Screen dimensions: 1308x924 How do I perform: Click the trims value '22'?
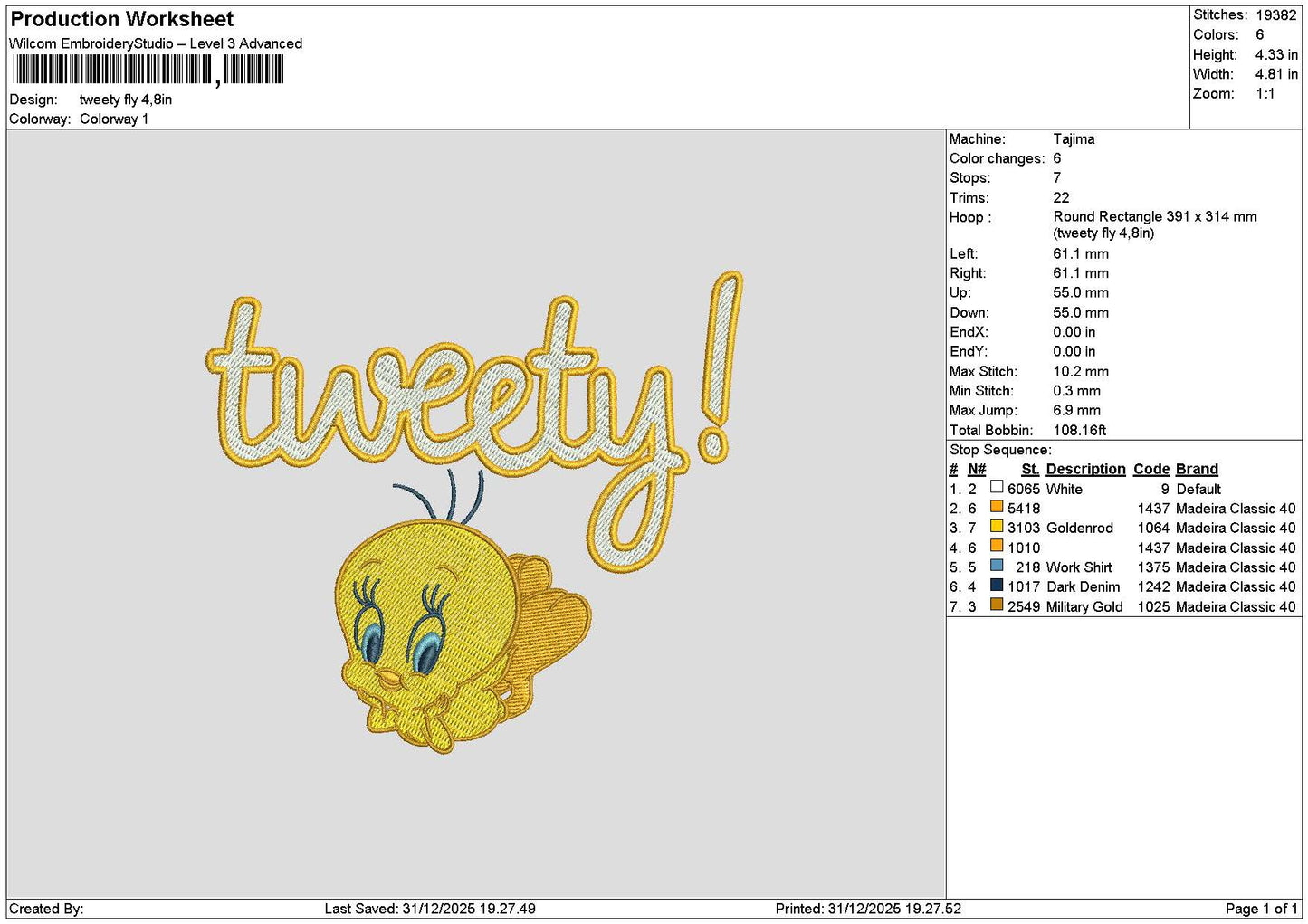1061,197
